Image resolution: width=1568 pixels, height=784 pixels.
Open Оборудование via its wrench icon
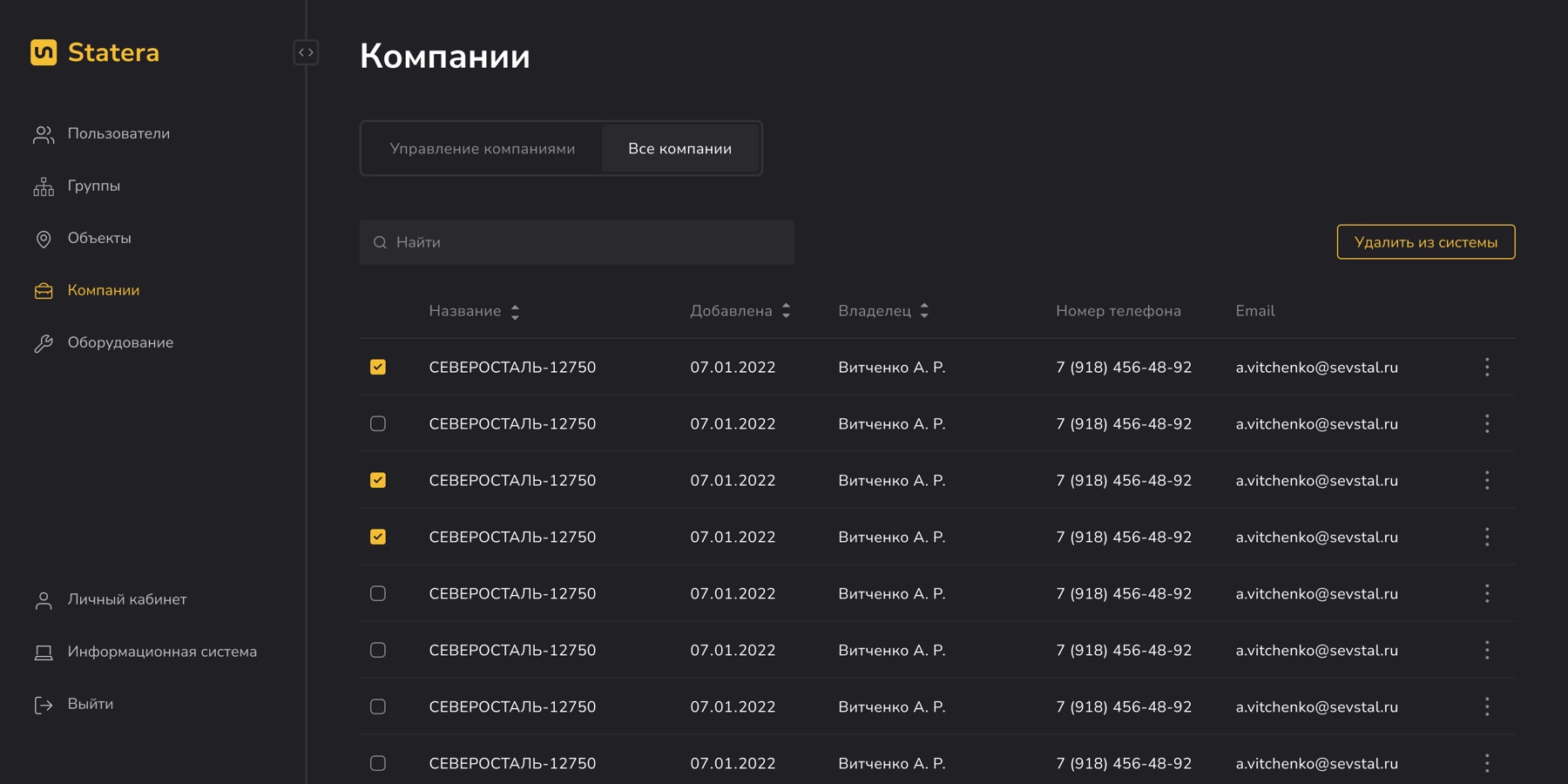click(44, 343)
